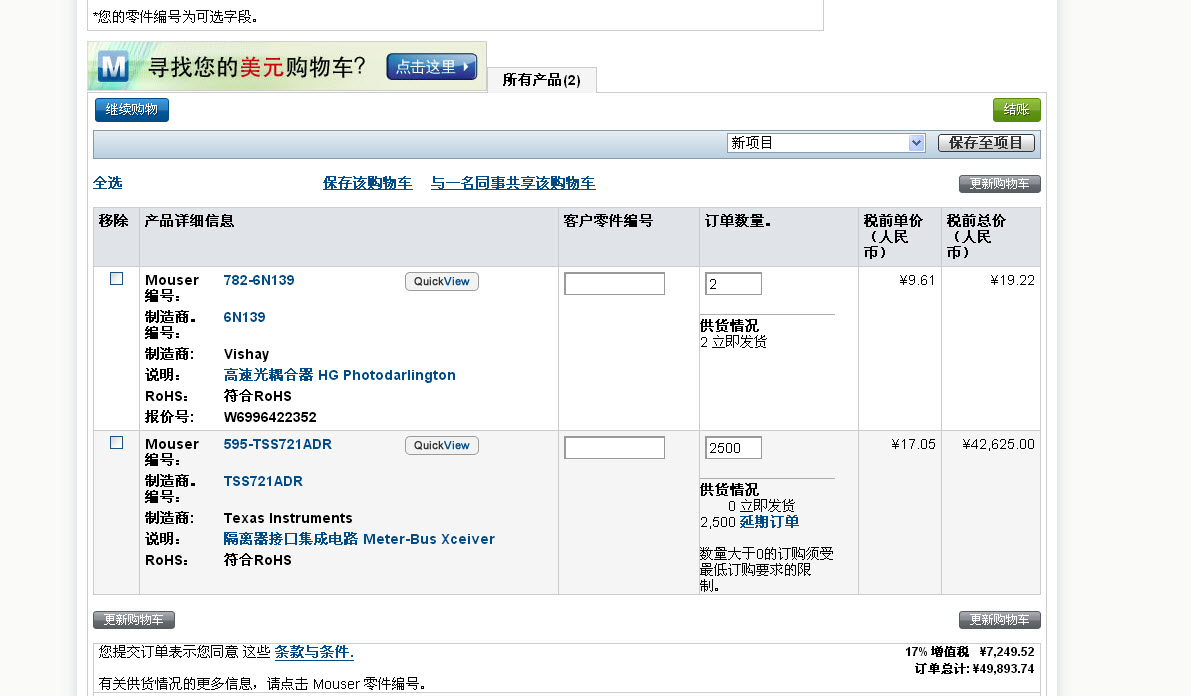Open Mouser part 595-TSS721ADR link

[277, 444]
